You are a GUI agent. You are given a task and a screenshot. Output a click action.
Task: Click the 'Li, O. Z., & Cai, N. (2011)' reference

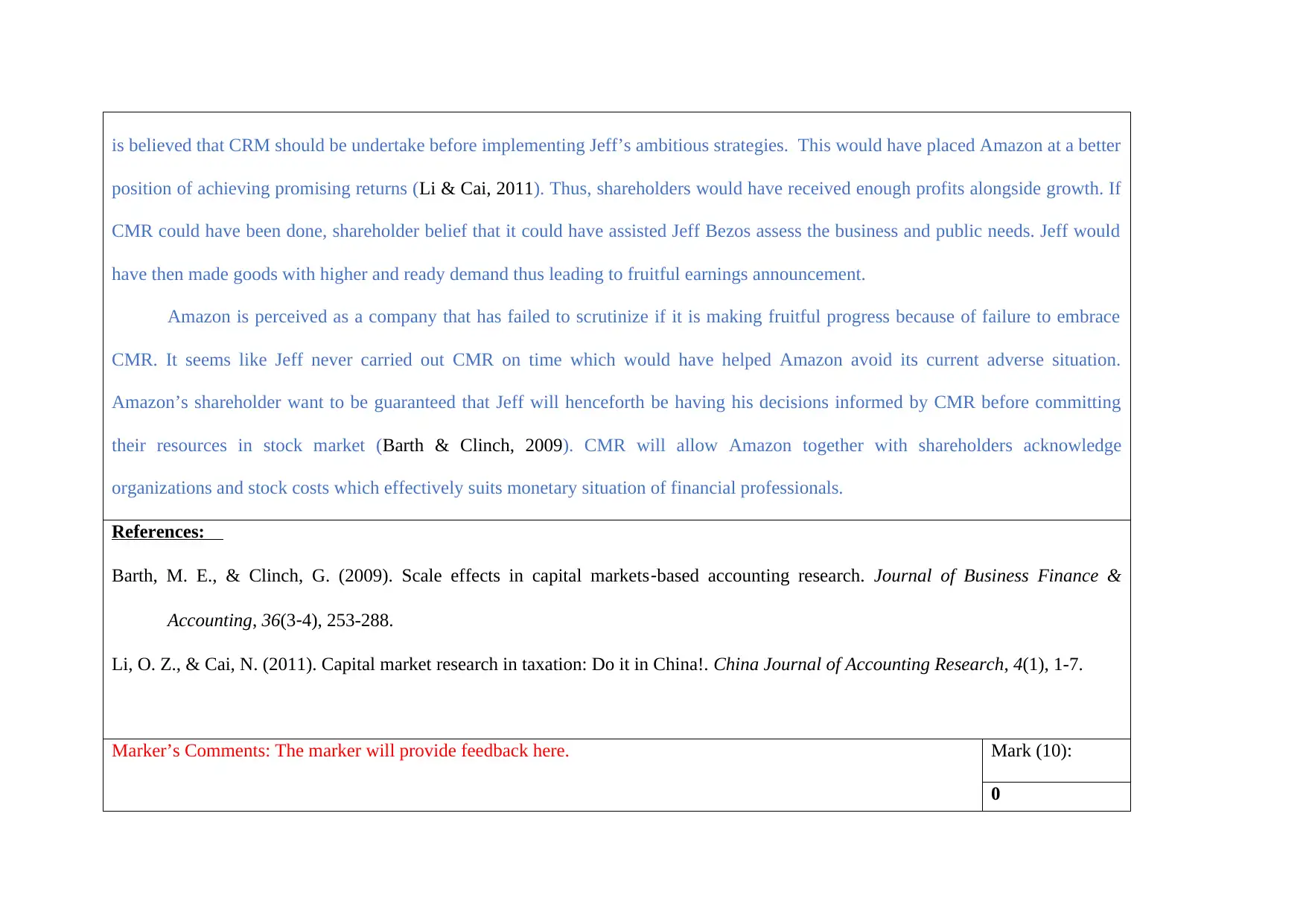coord(597,664)
